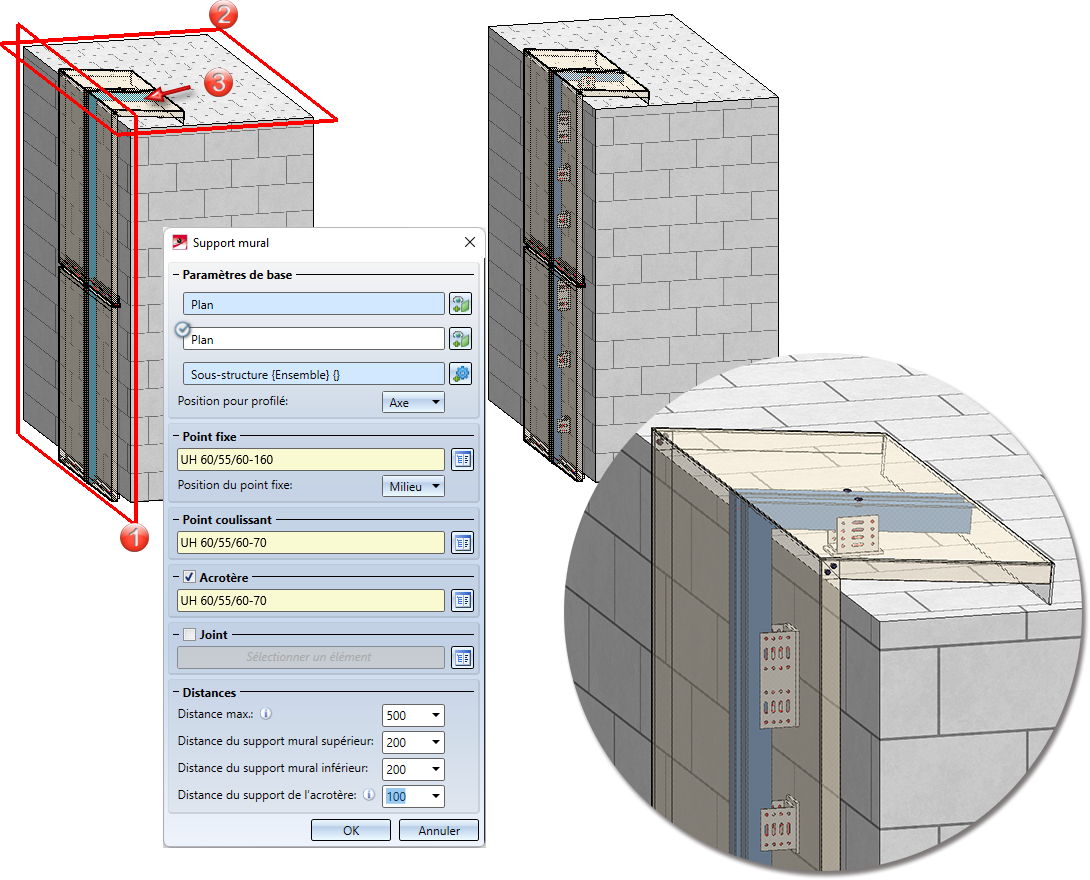Click the selection icon beside second Plan field

coord(460,339)
